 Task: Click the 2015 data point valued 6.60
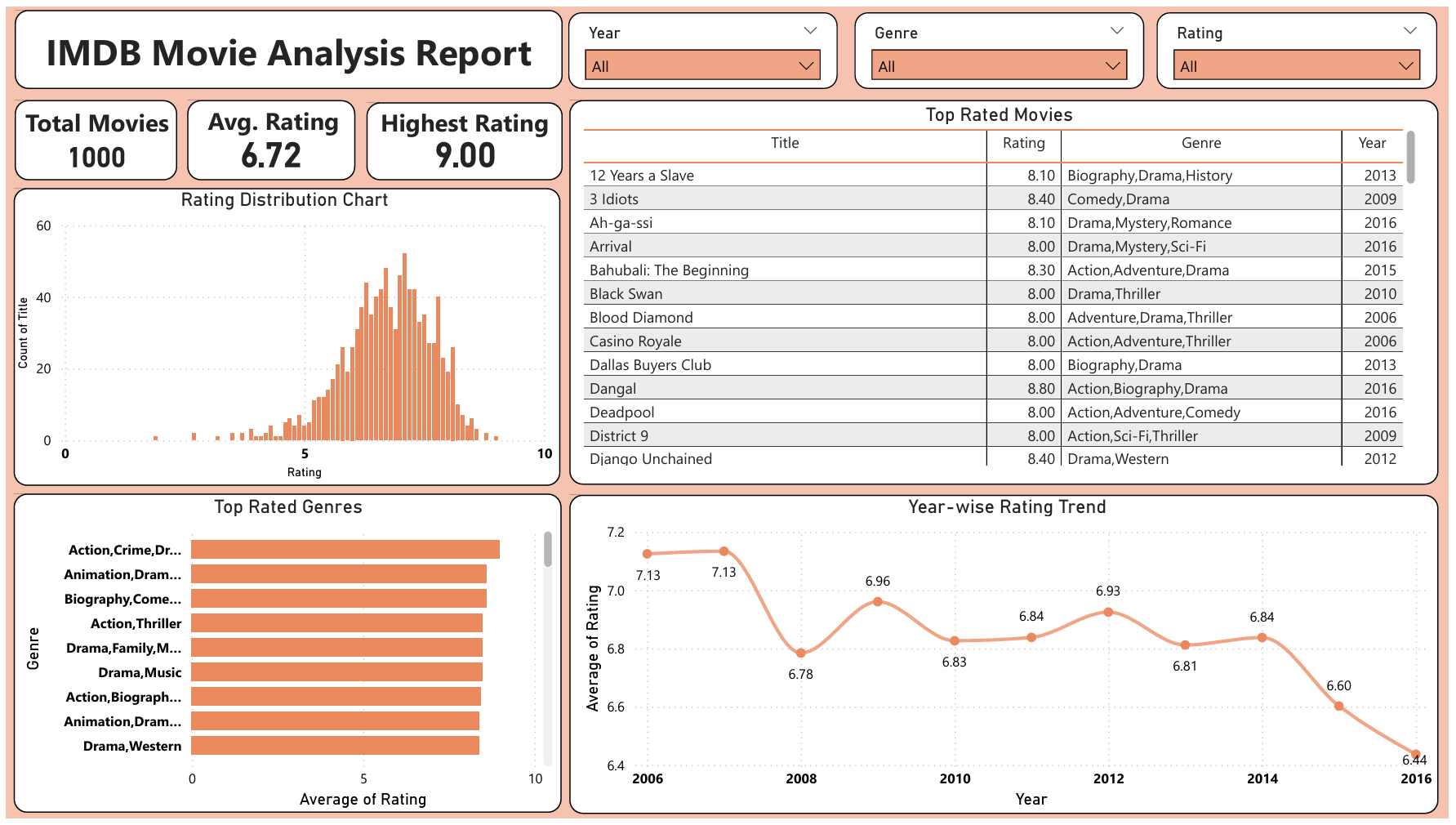point(1339,706)
